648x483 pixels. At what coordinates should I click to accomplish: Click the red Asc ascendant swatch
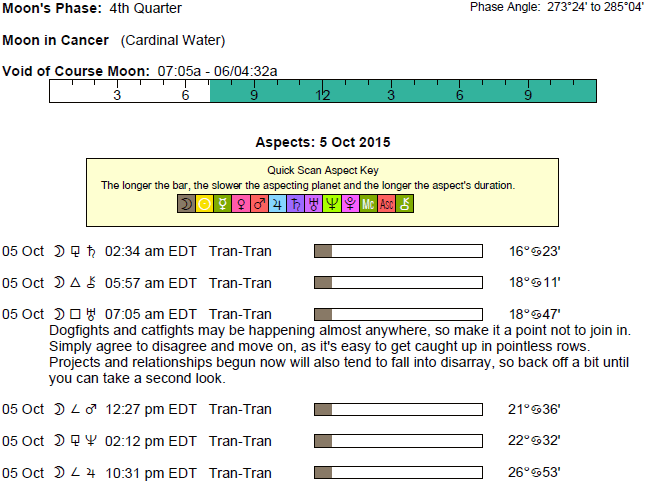click(387, 204)
